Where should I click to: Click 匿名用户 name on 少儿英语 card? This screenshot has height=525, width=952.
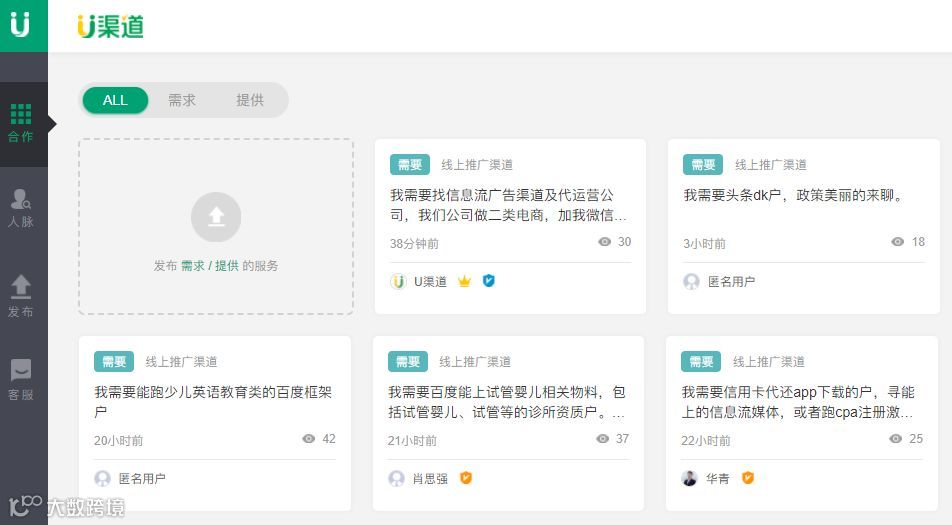[x=142, y=478]
